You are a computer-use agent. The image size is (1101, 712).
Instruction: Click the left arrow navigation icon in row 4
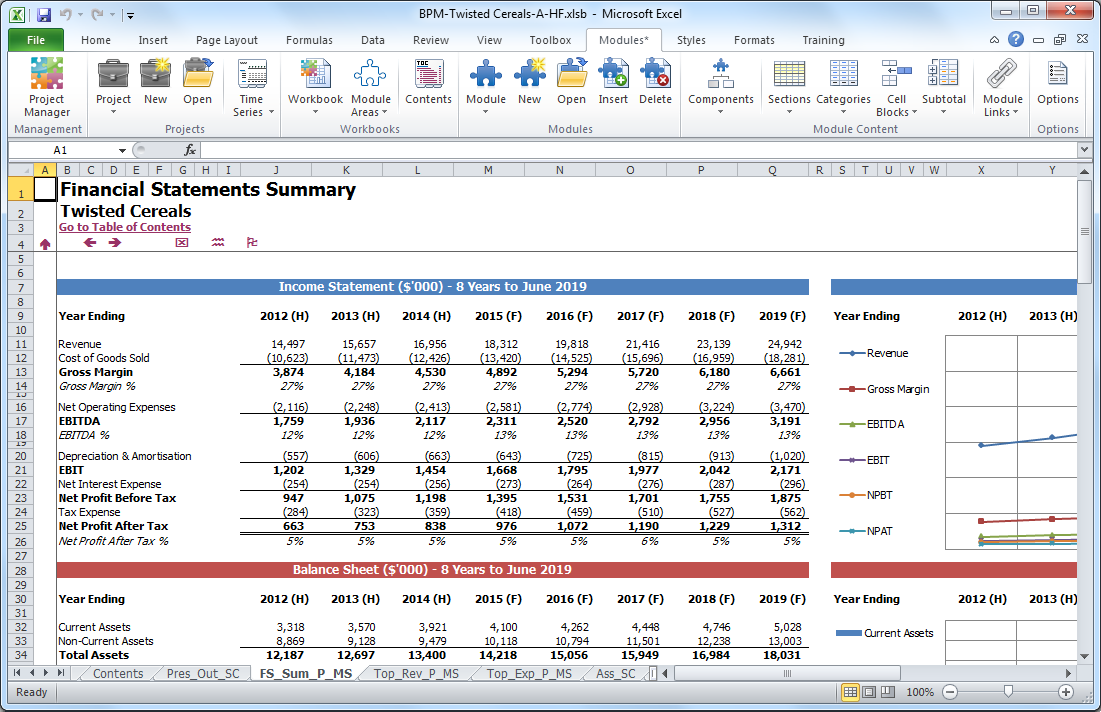click(89, 242)
